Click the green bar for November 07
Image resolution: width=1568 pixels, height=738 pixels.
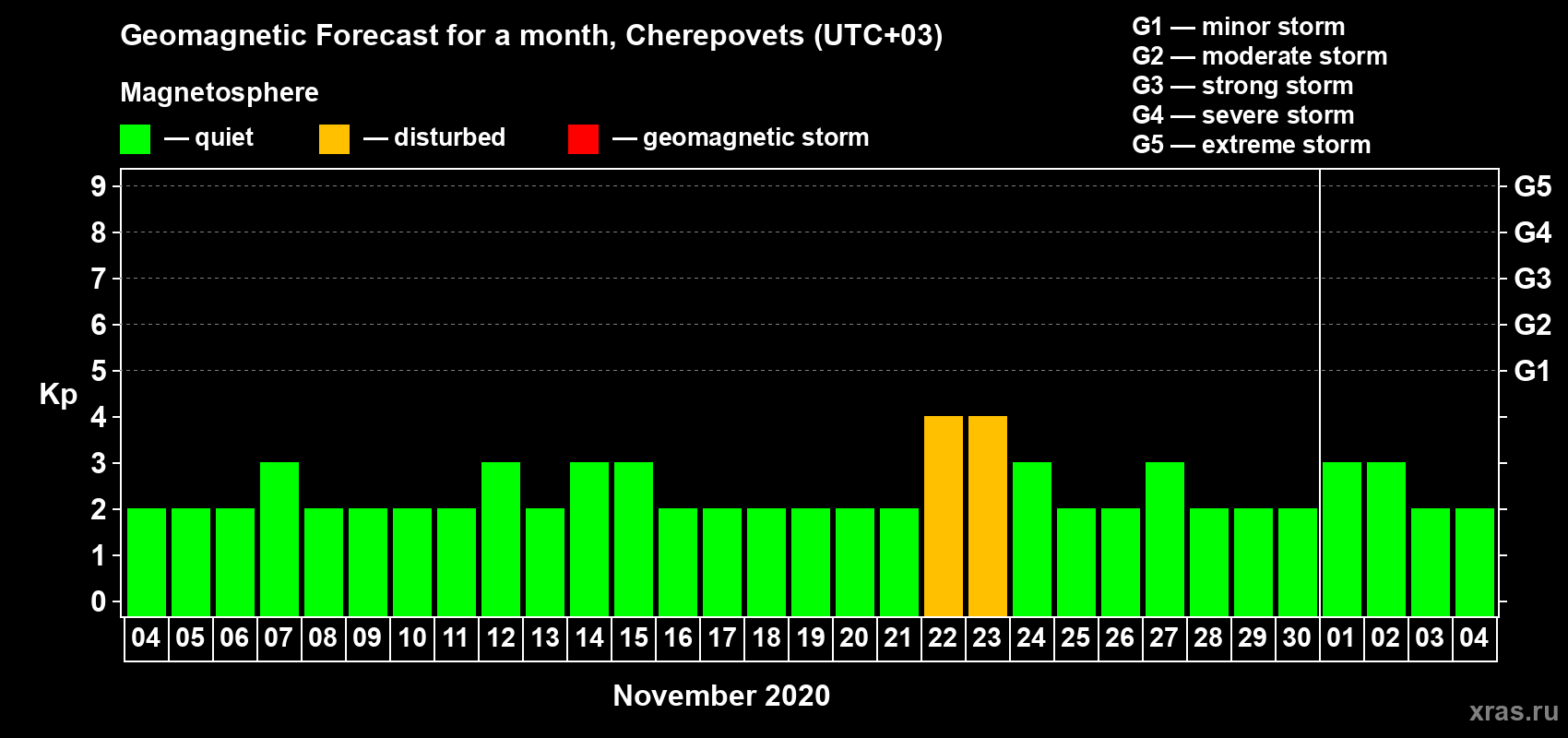point(279,539)
